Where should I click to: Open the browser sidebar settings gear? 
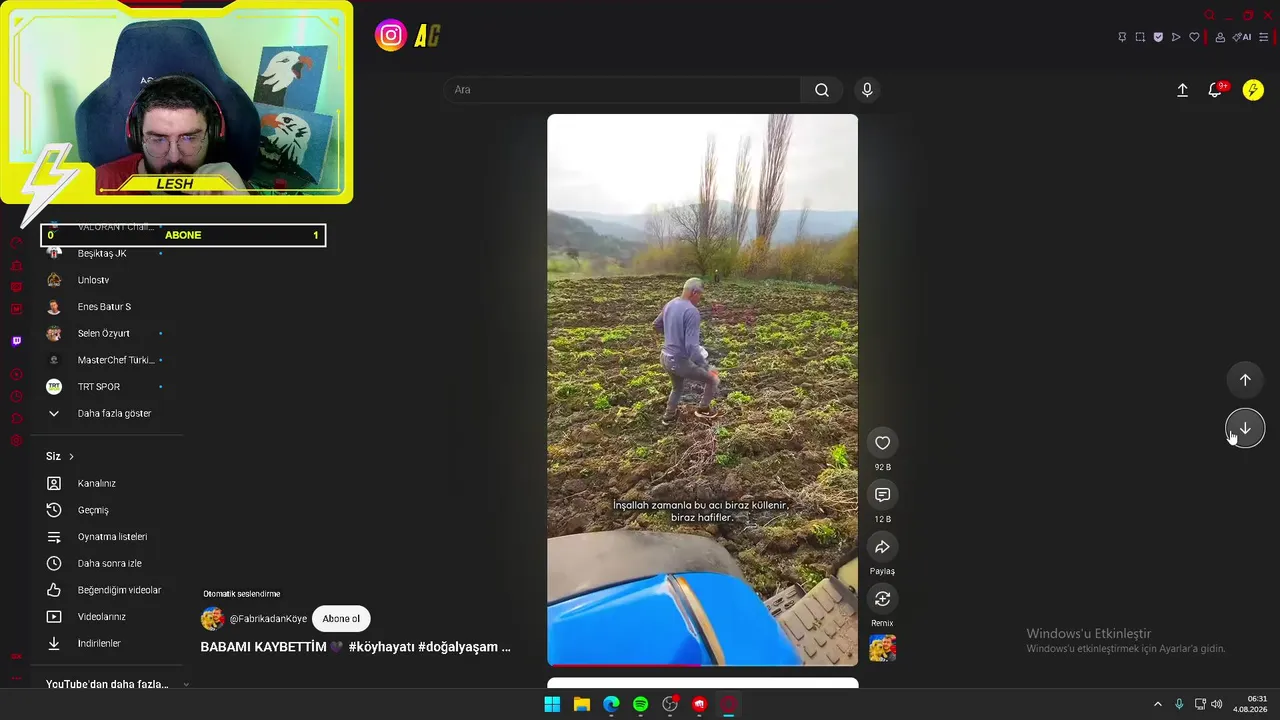coord(16,441)
